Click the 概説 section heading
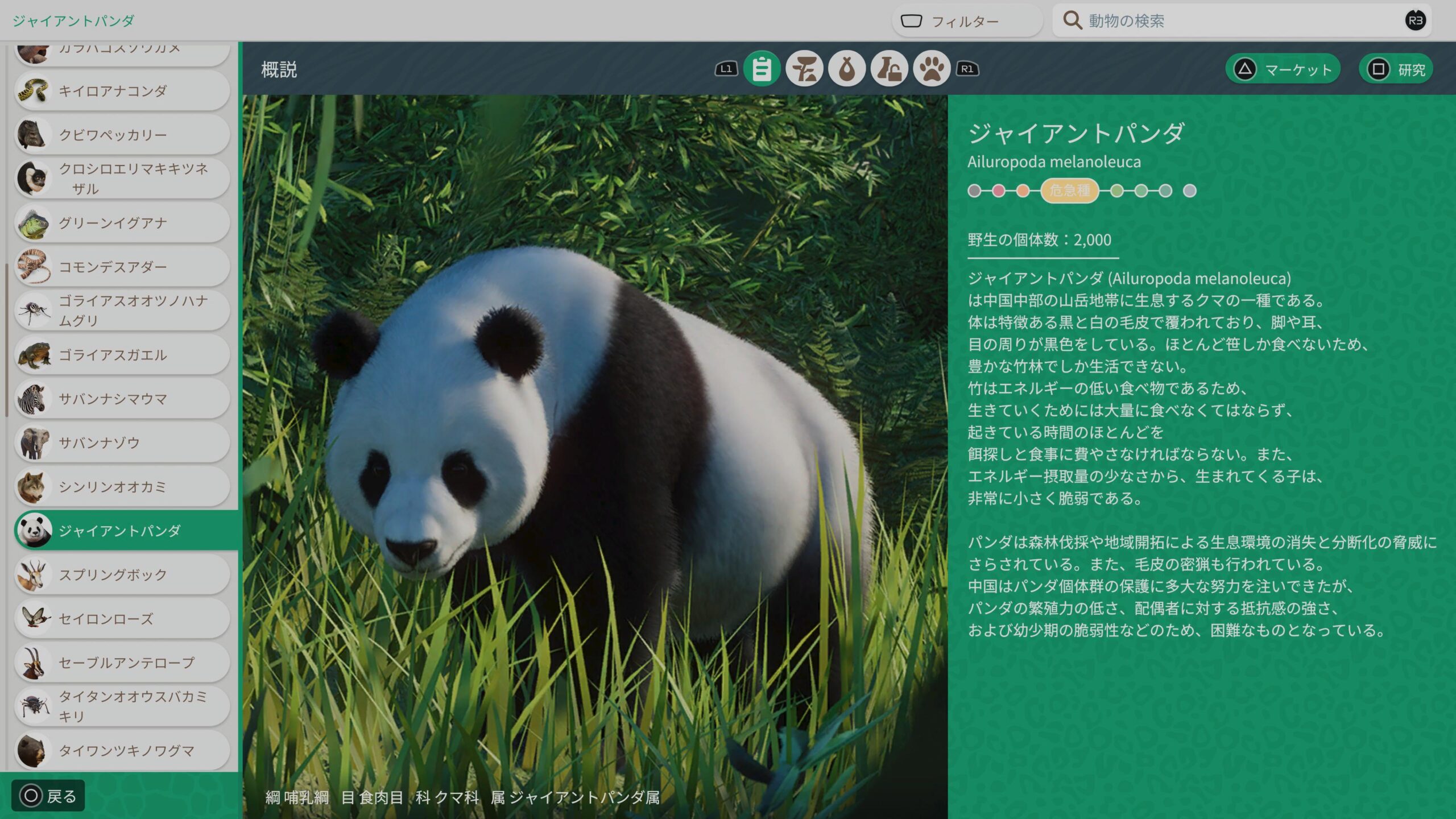Screen dimensions: 1456x819 tap(279, 69)
